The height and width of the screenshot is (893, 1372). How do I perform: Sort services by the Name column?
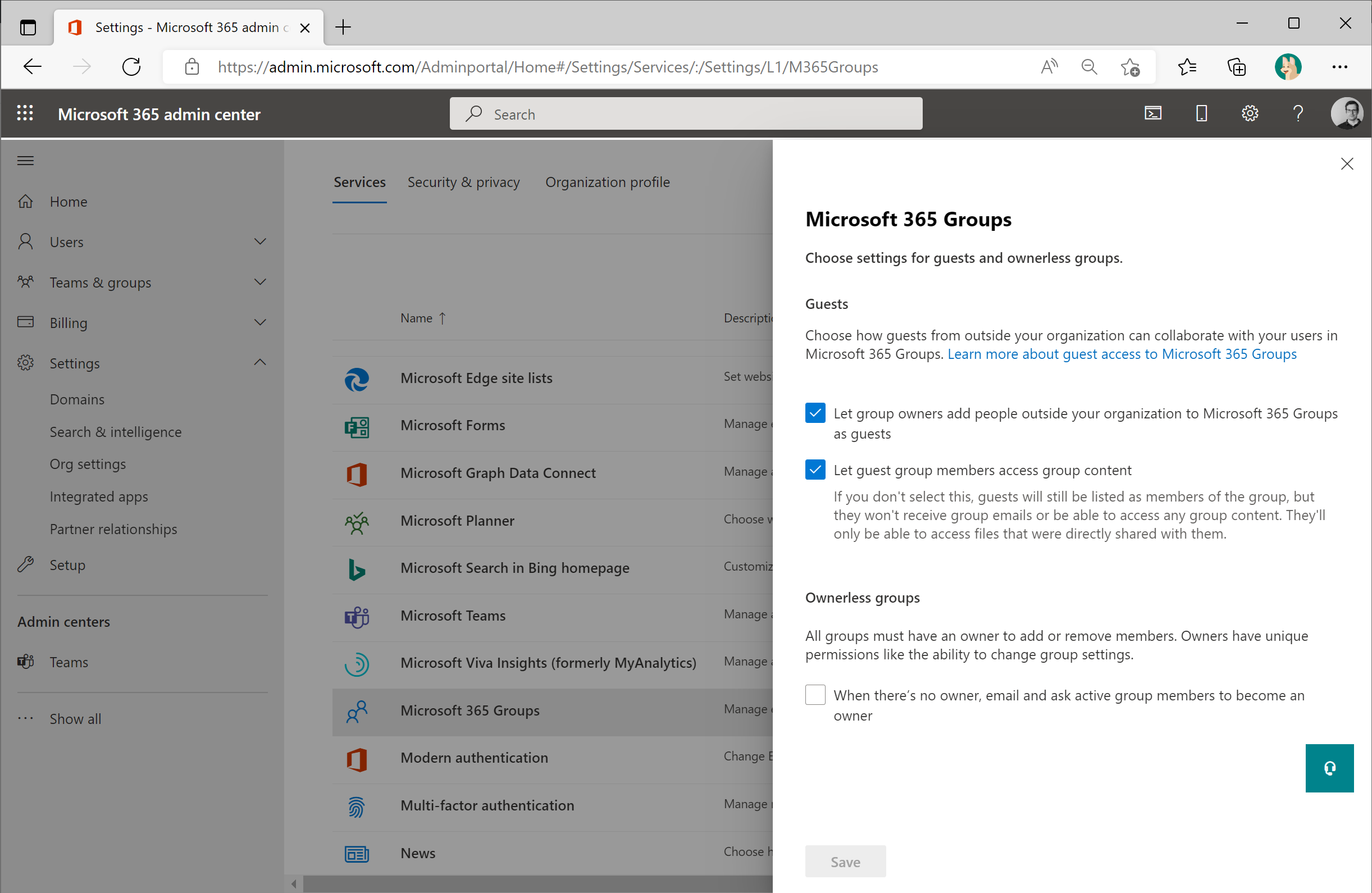coord(422,318)
